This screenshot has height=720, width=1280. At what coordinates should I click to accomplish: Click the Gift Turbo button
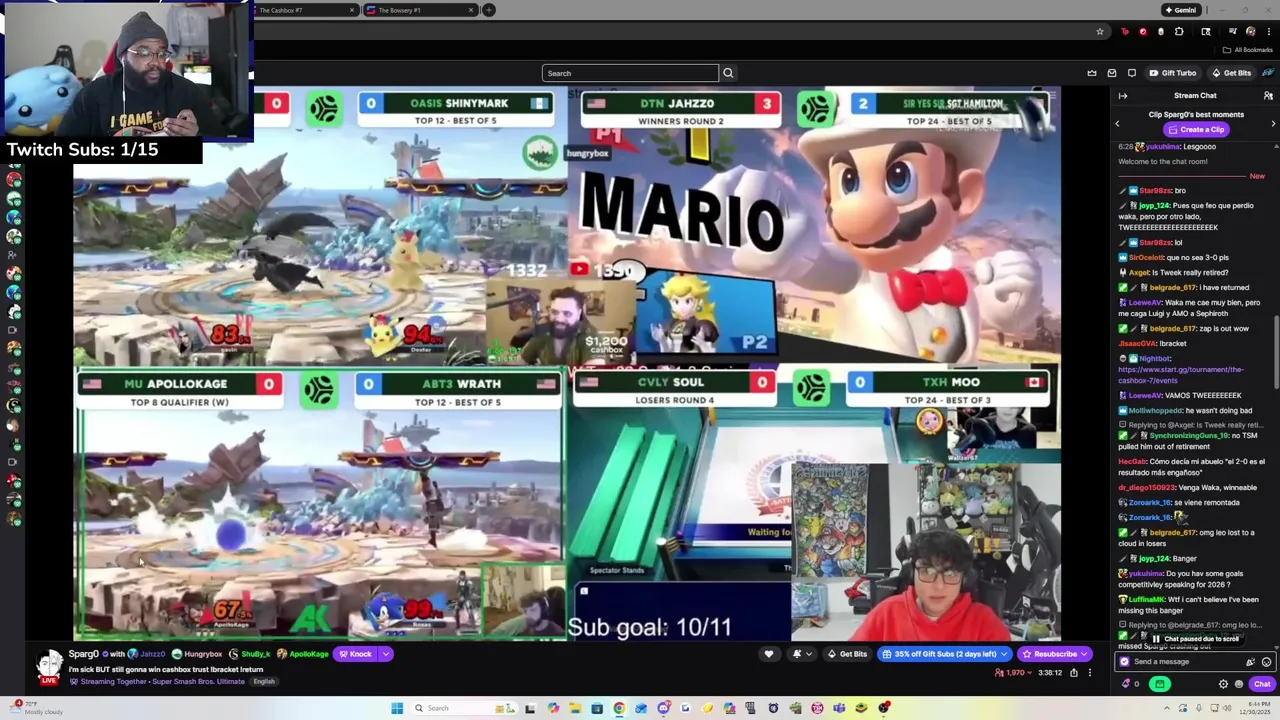pos(1173,73)
